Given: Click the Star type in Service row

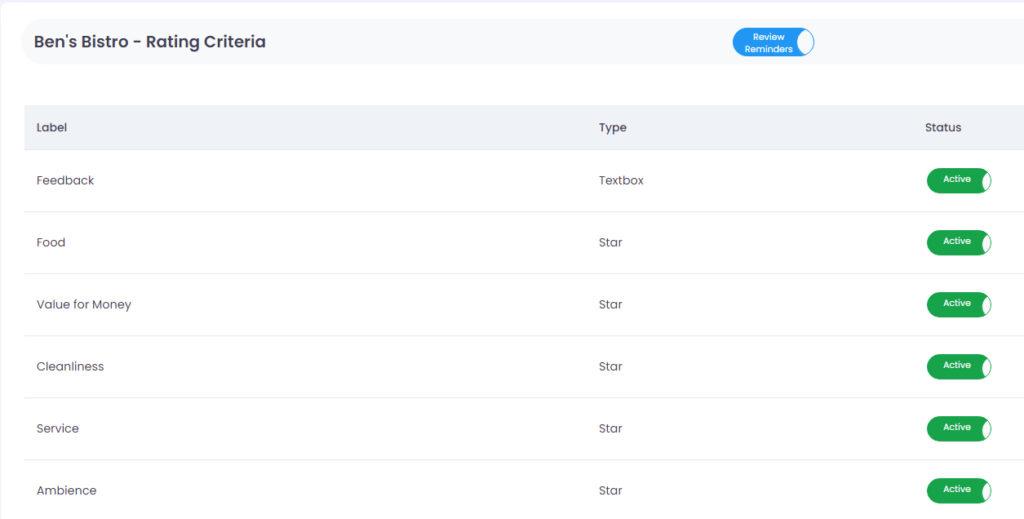Looking at the screenshot, I should (x=611, y=428).
